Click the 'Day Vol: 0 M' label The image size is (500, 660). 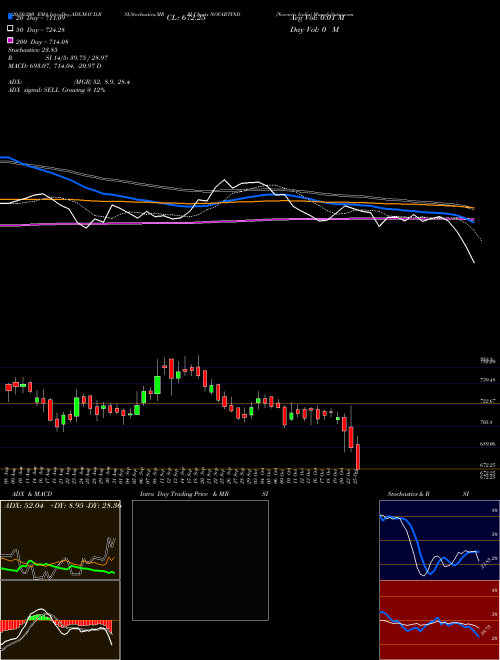[x=314, y=29]
